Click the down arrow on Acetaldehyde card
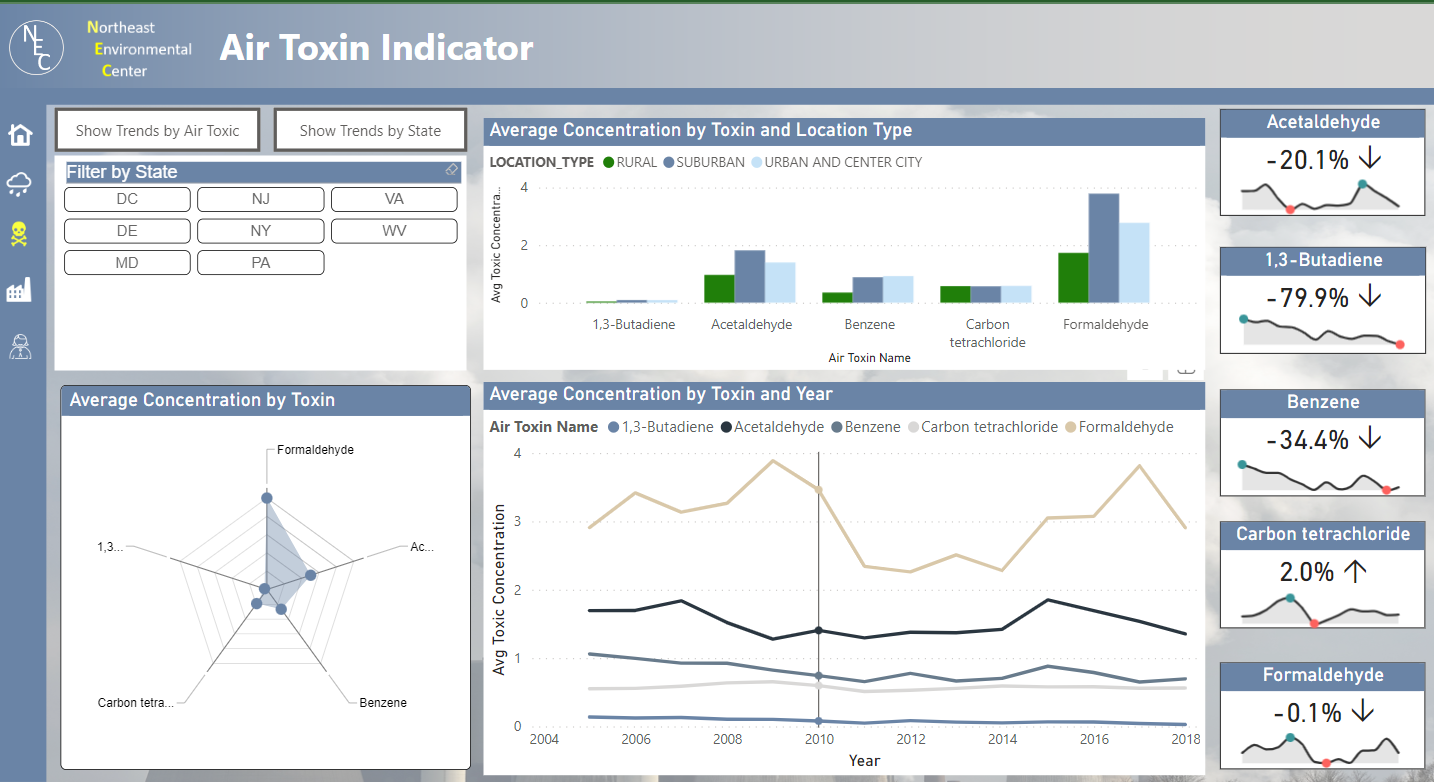The image size is (1434, 782). tap(1371, 160)
